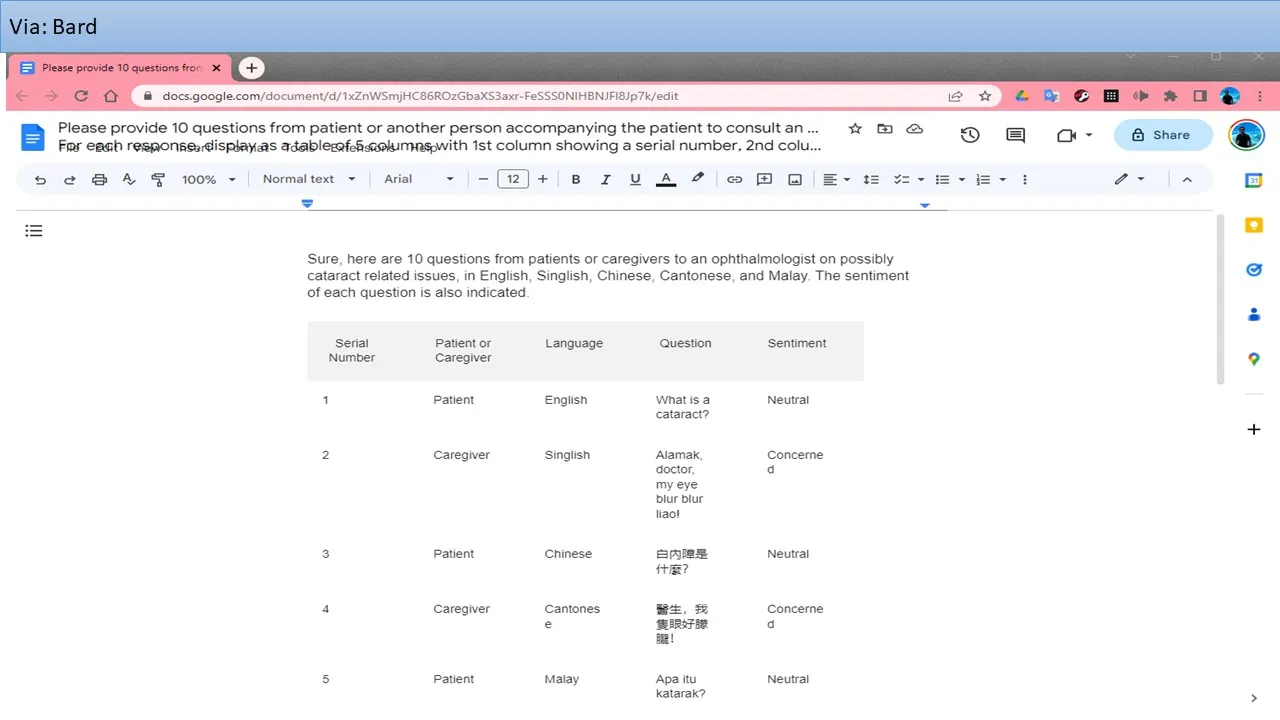Click the vertical document scrollbar
1280x720 pixels.
tap(1219, 300)
